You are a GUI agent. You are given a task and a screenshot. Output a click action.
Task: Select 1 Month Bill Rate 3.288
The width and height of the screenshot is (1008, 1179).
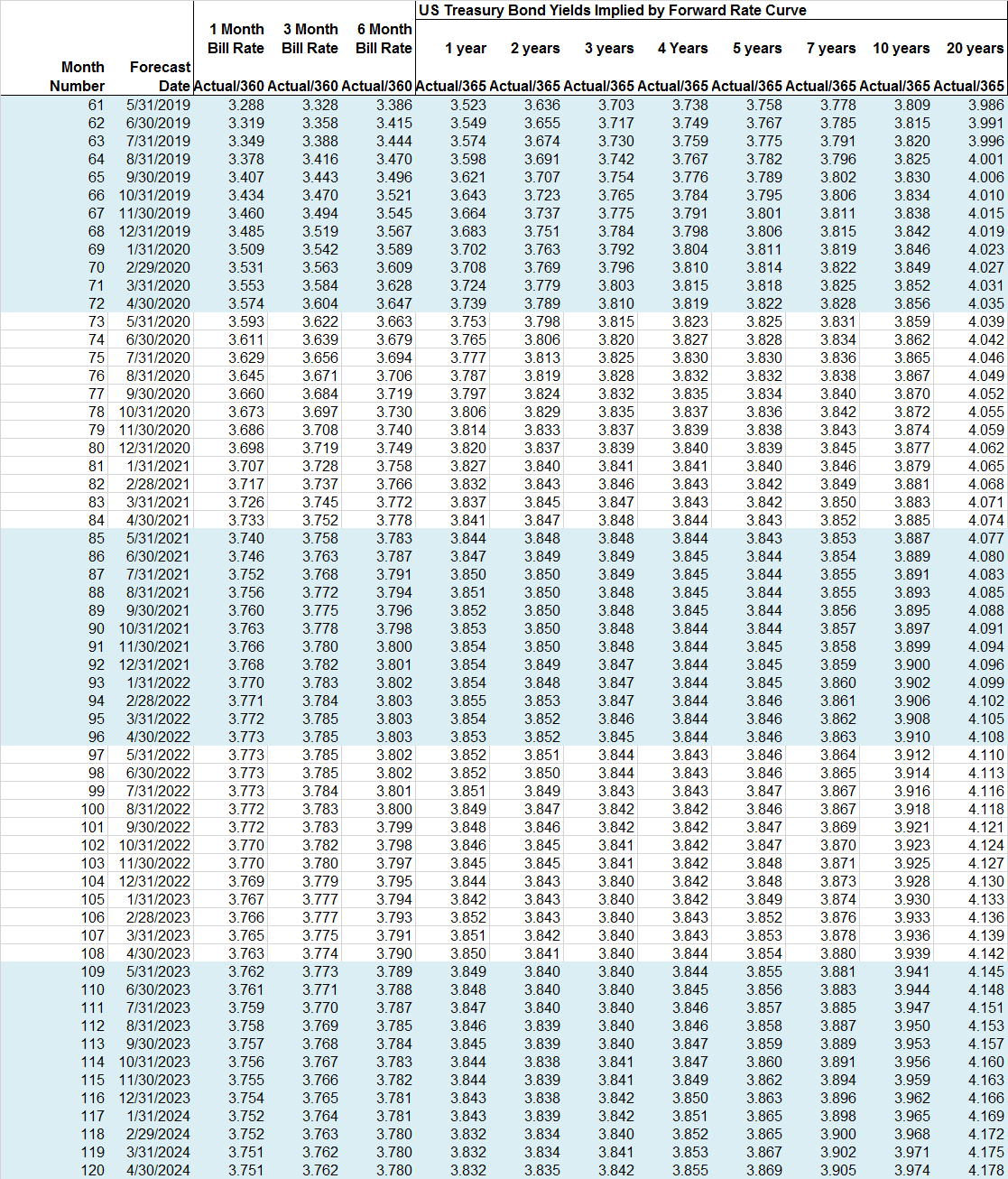click(x=246, y=105)
